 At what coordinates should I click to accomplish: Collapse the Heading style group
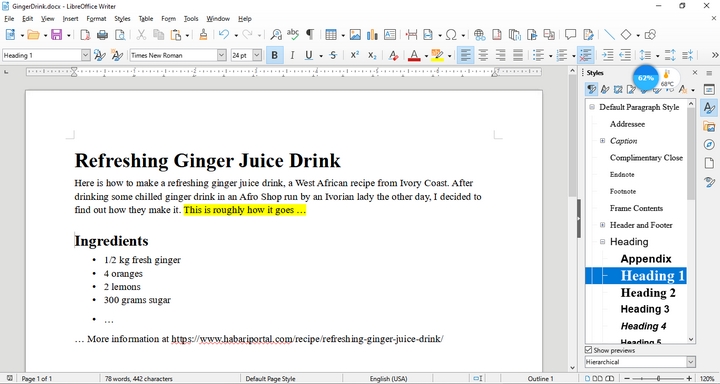(x=602, y=242)
